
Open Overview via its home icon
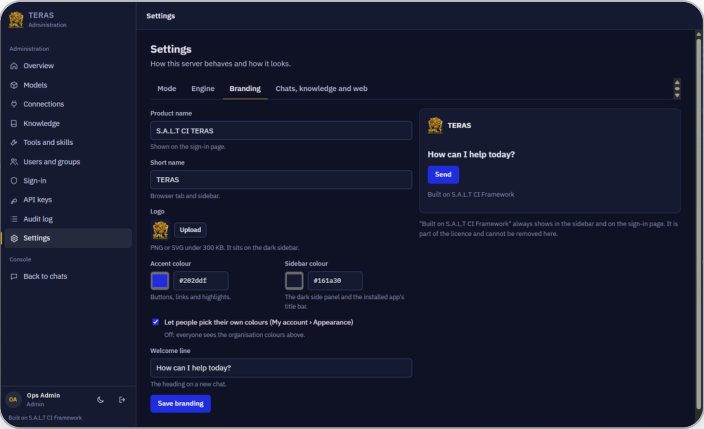click(x=14, y=66)
